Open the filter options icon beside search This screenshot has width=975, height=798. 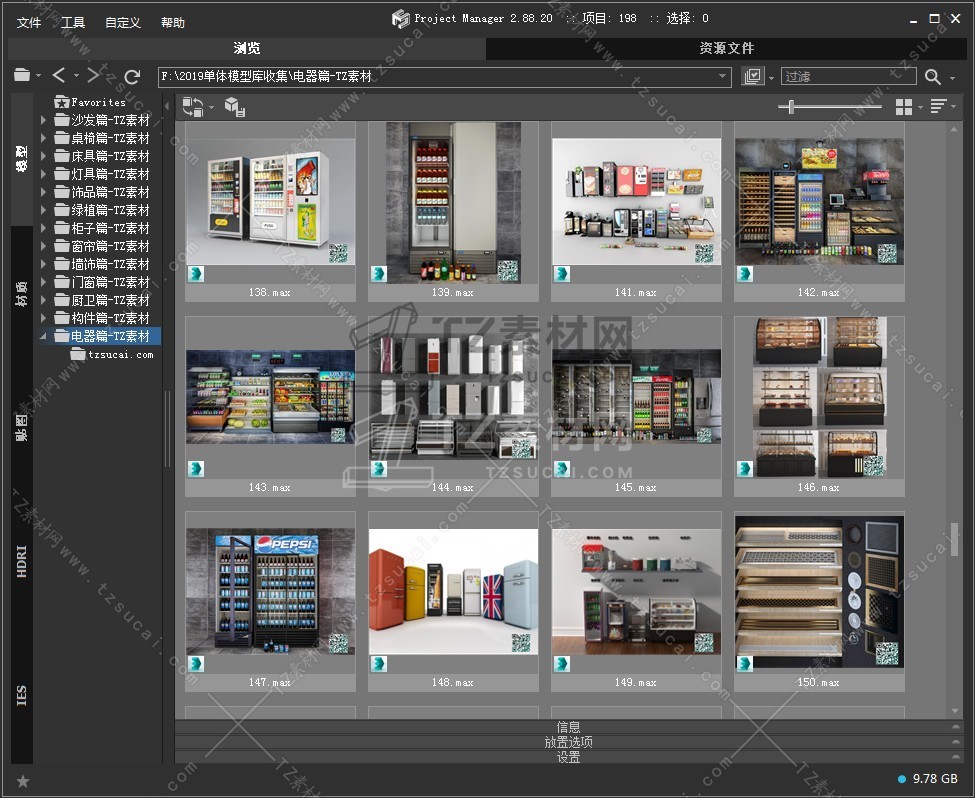752,77
